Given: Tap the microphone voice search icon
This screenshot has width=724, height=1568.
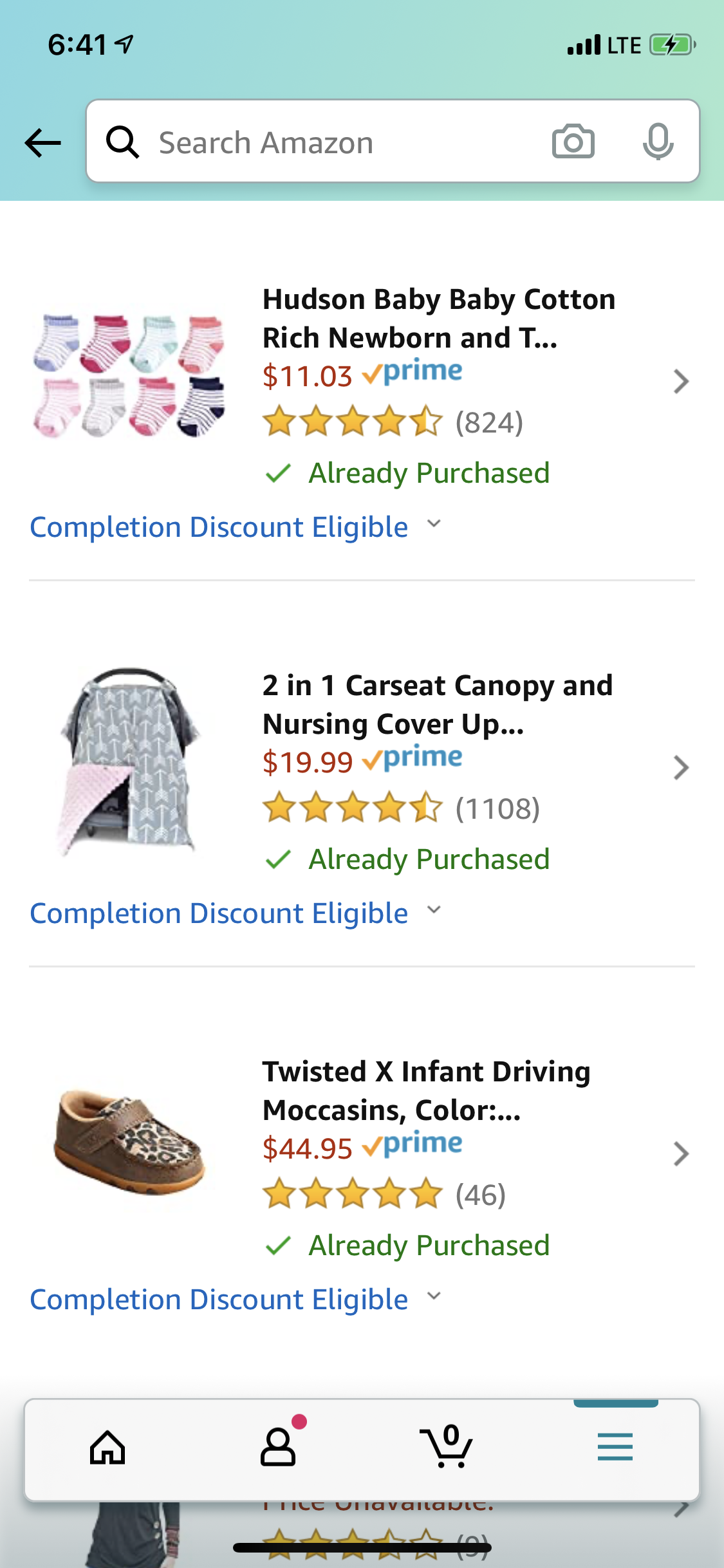Looking at the screenshot, I should 658,142.
